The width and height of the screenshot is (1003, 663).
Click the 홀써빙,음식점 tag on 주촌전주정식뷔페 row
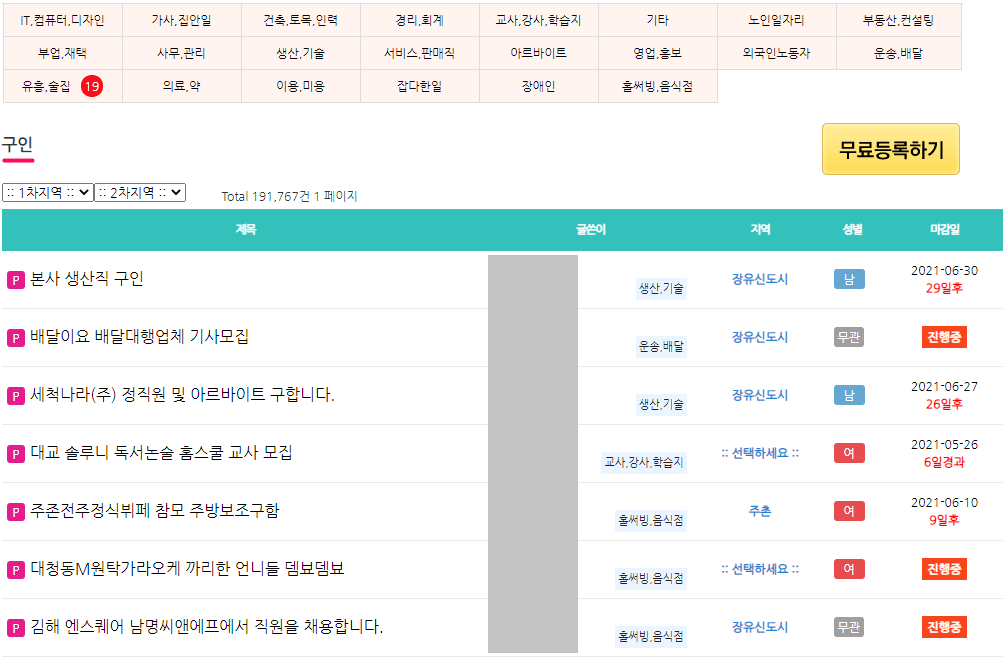(652, 520)
